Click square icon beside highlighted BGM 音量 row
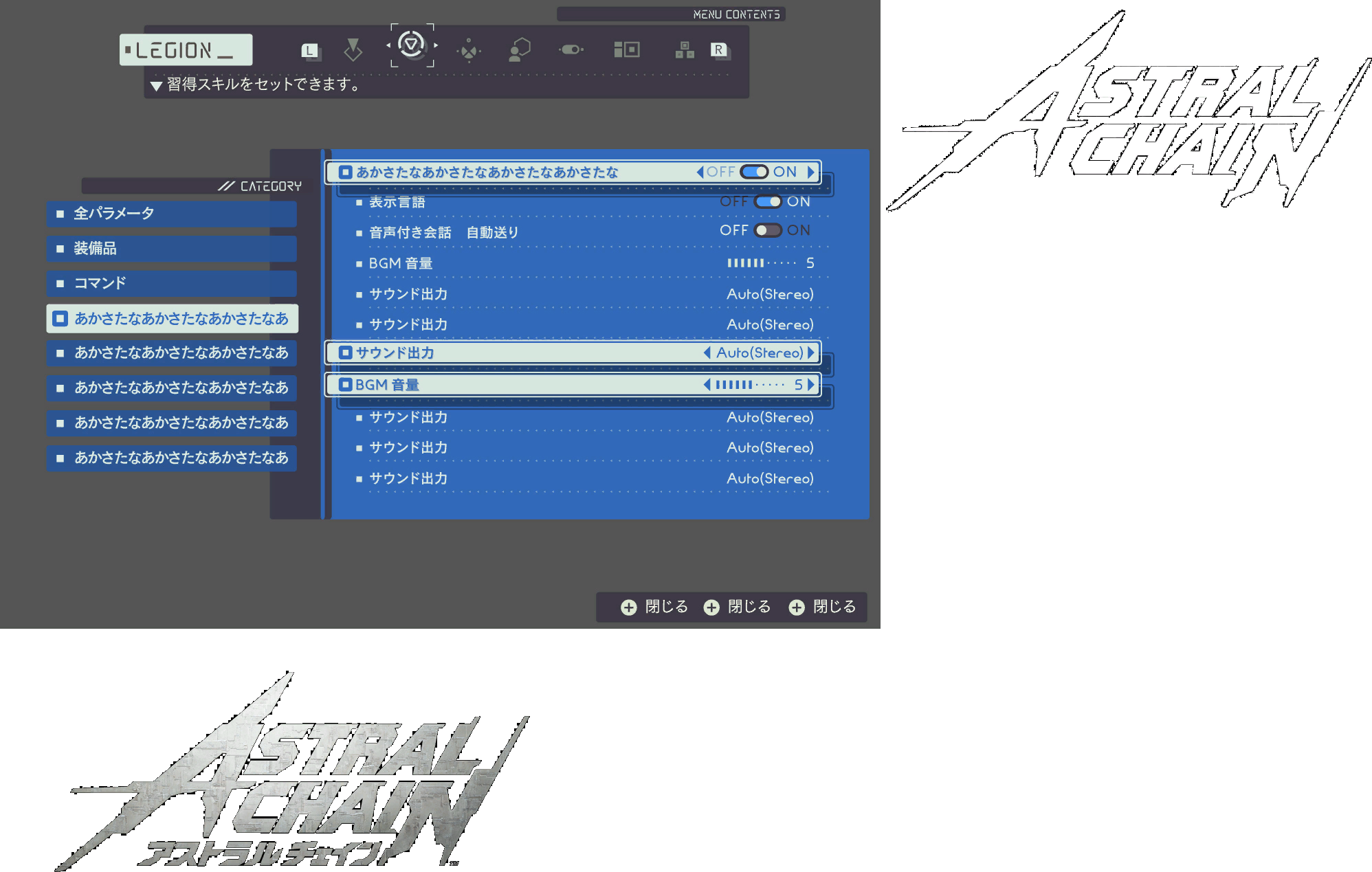Image resolution: width=1372 pixels, height=872 pixels. (x=346, y=385)
